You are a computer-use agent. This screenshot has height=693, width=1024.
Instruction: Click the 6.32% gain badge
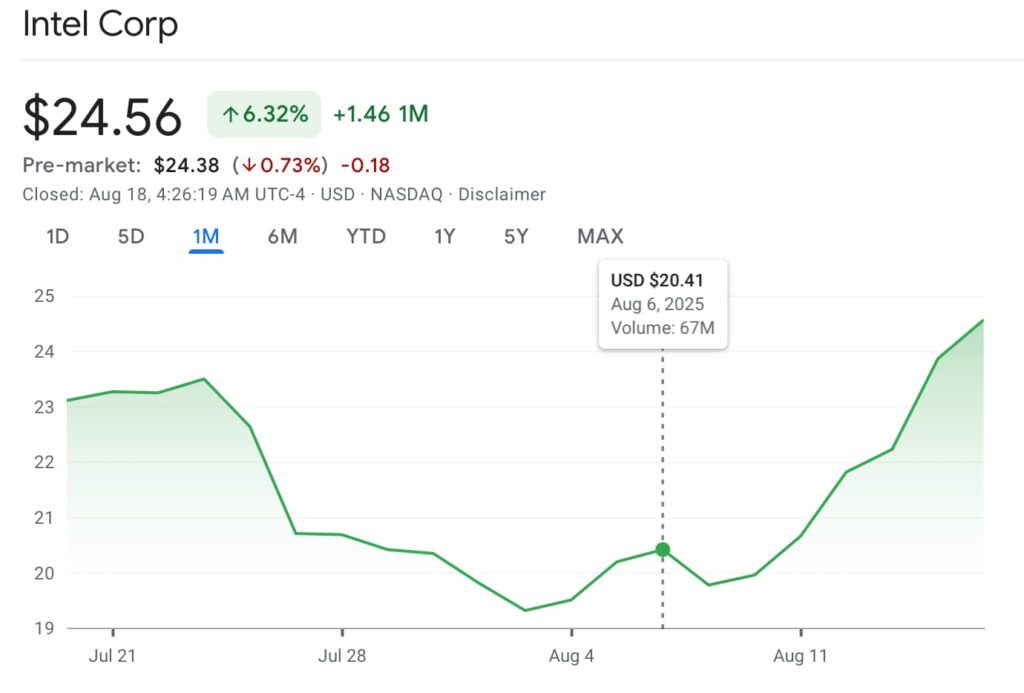pyautogui.click(x=264, y=114)
